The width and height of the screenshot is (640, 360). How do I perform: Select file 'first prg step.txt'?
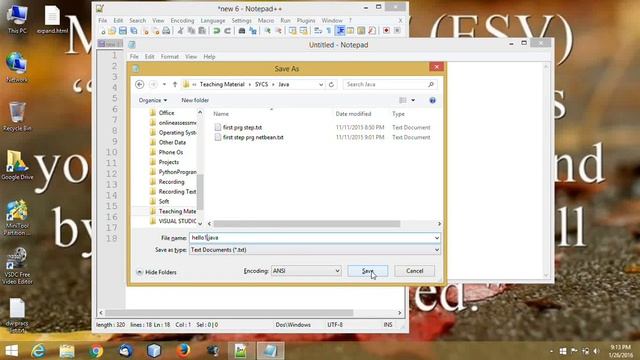coord(242,127)
